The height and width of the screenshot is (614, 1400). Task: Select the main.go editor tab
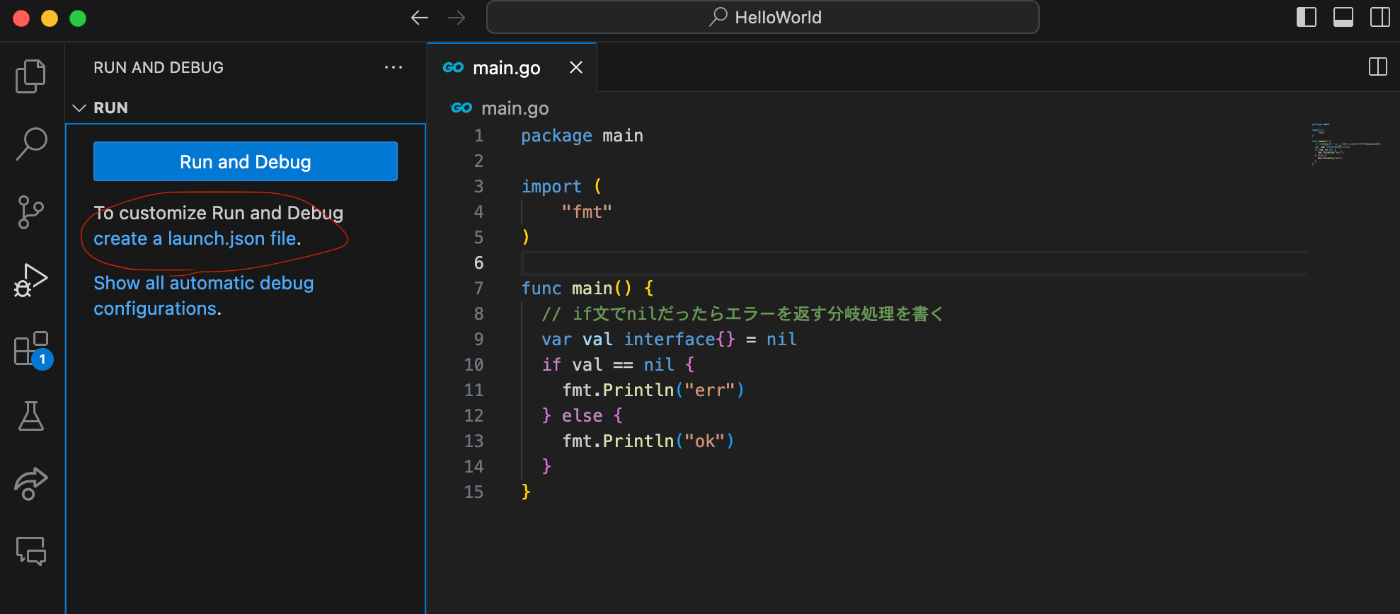tap(511, 67)
